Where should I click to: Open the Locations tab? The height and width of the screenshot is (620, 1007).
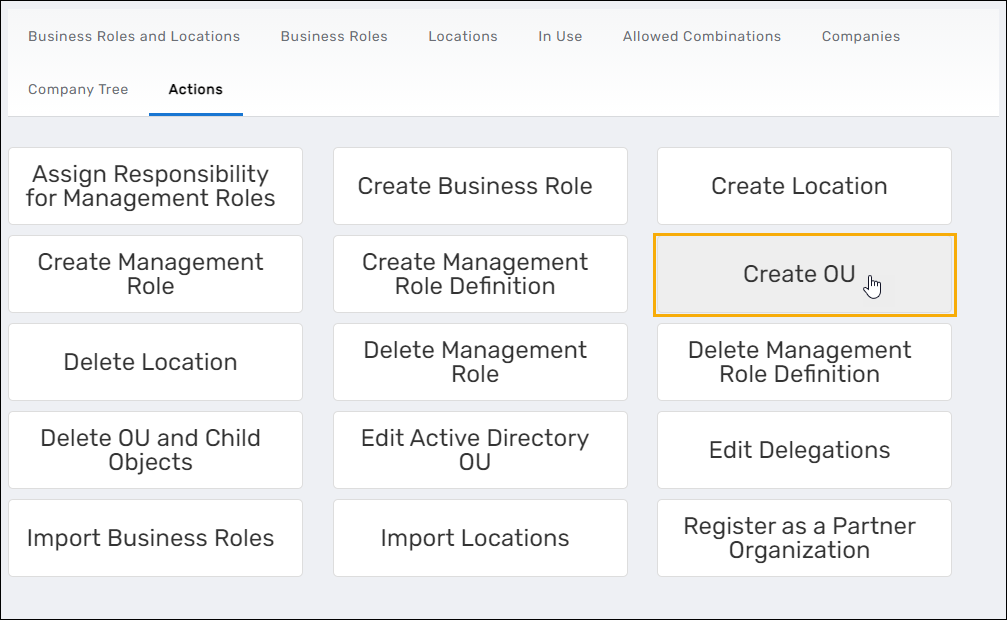click(462, 36)
